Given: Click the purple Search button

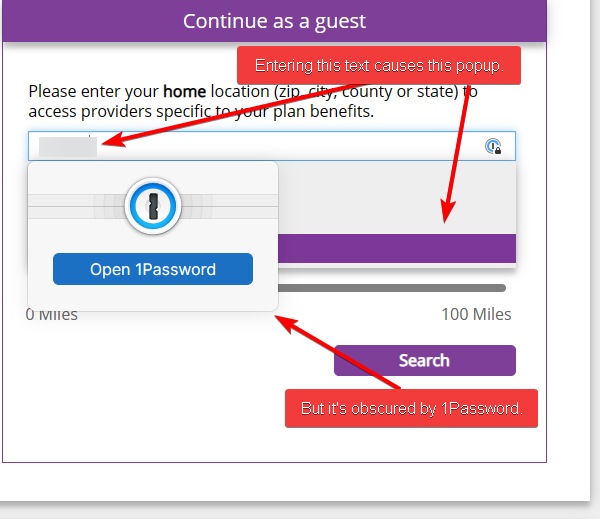Looking at the screenshot, I should [x=424, y=360].
